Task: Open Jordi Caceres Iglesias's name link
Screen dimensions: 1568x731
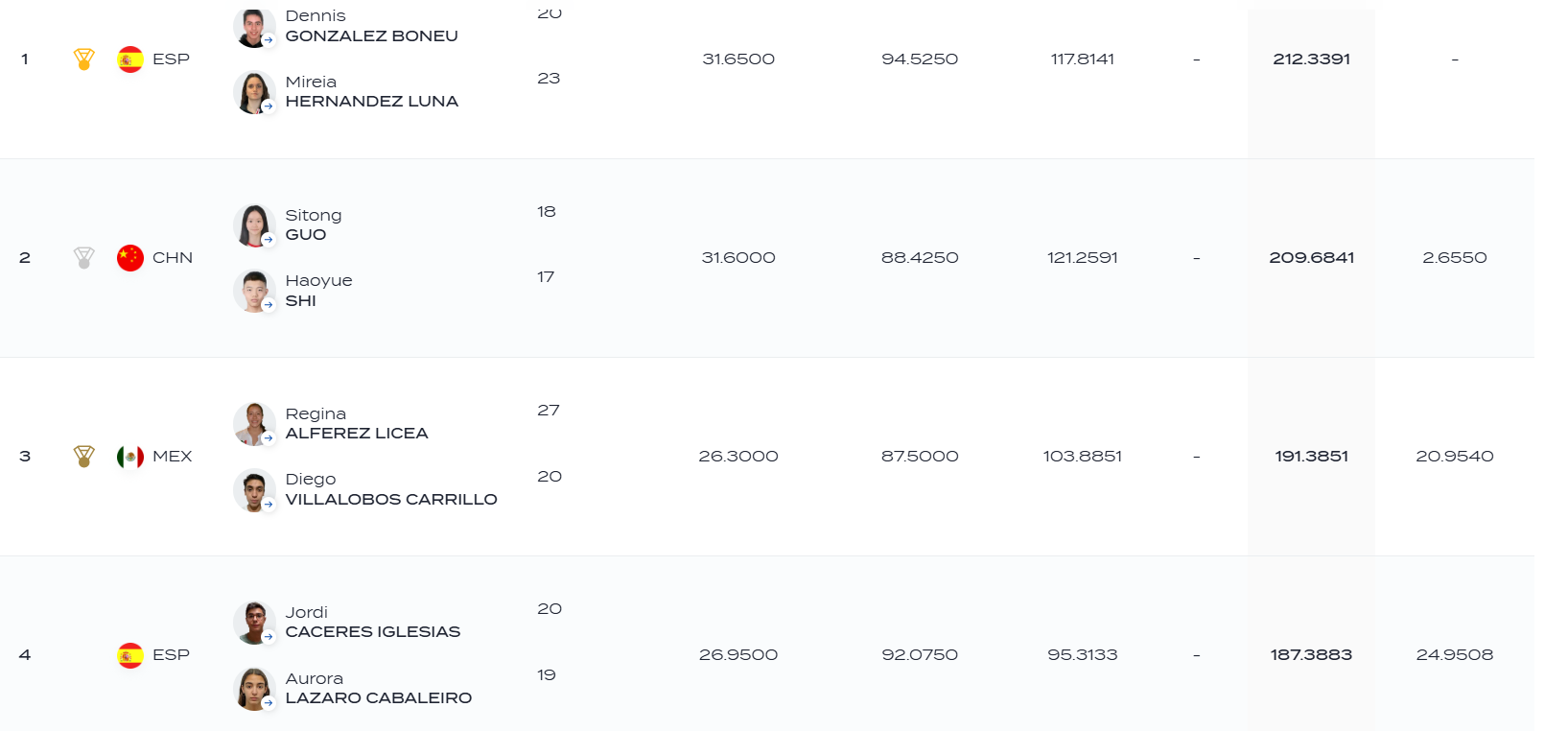Action: point(373,623)
